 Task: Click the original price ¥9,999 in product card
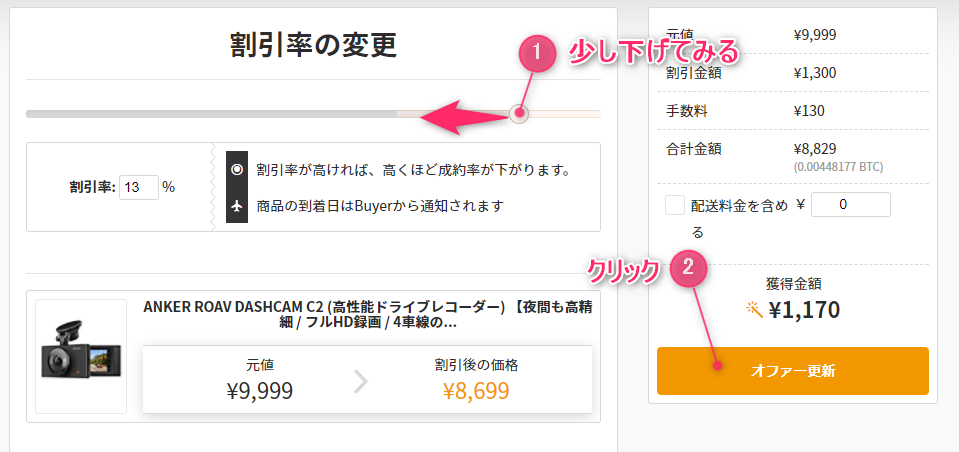point(260,390)
